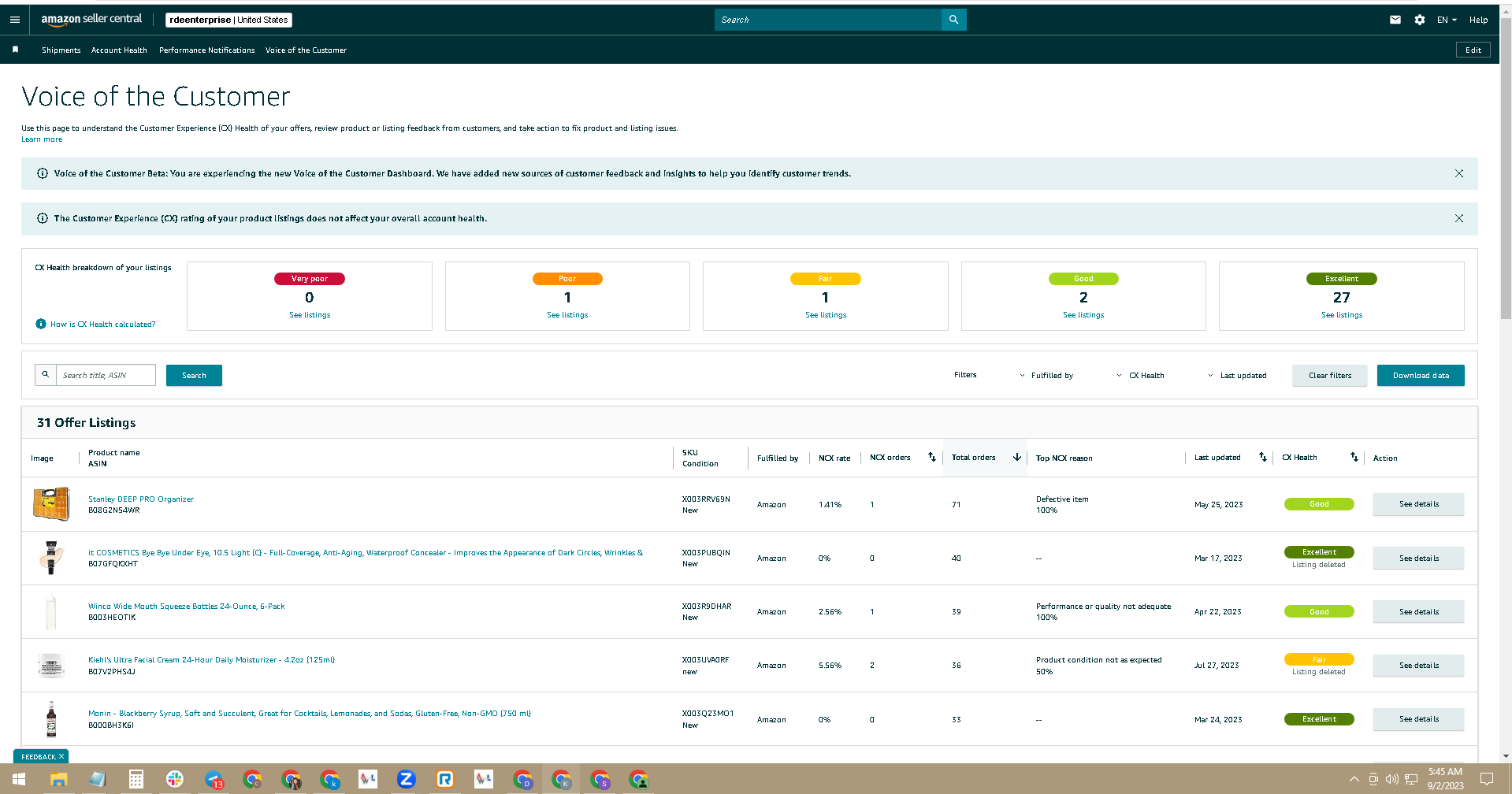Open Voice of the Customer nav item
Screen dimensions: 1512x794
pos(306,50)
